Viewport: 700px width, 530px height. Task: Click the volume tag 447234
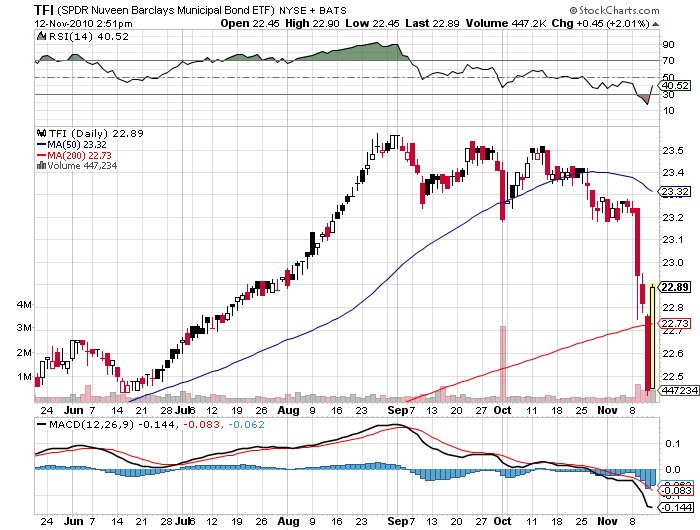point(679,390)
